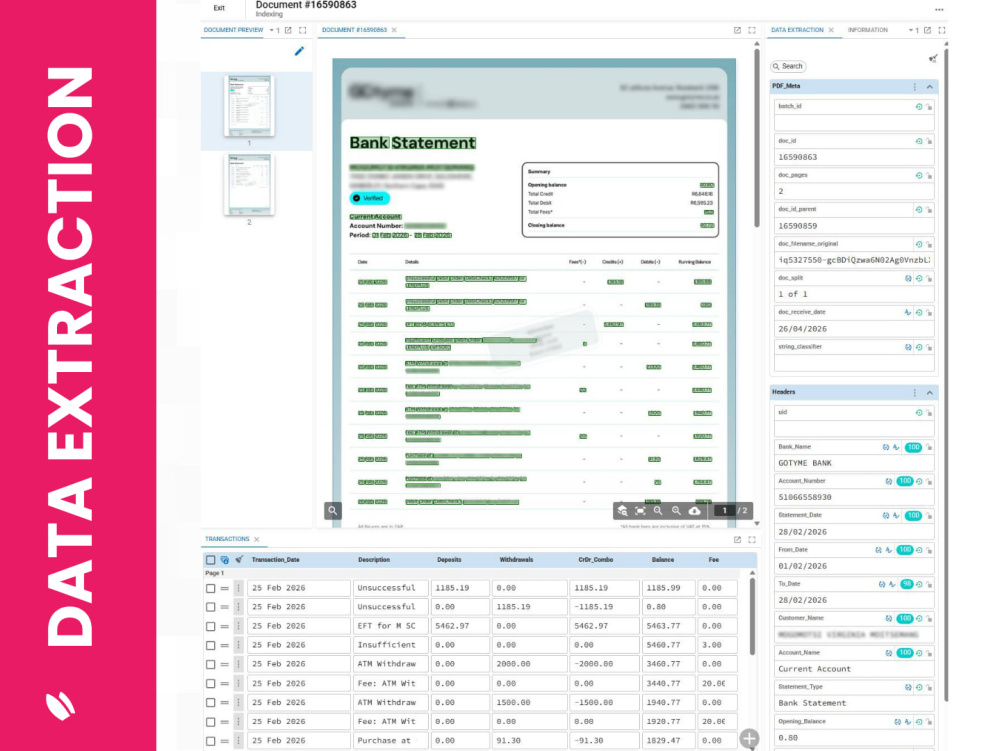Image resolution: width=1000 pixels, height=751 pixels.
Task: Check the row with Withdrawals 1185.19
Action: pyautogui.click(x=210, y=608)
